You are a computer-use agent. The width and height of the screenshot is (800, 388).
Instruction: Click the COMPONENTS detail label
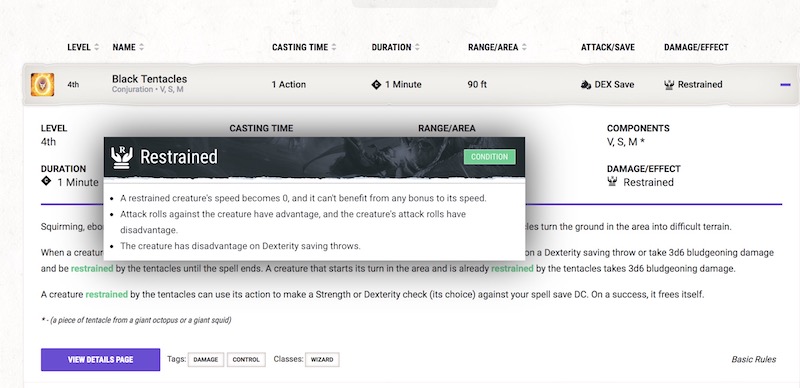coord(638,129)
